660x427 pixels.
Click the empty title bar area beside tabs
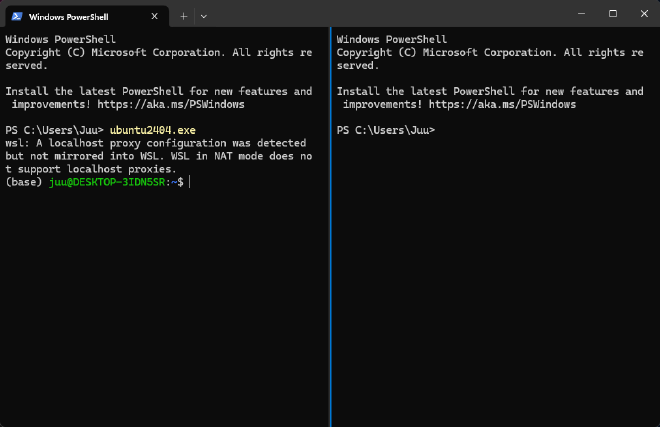click(387, 13)
